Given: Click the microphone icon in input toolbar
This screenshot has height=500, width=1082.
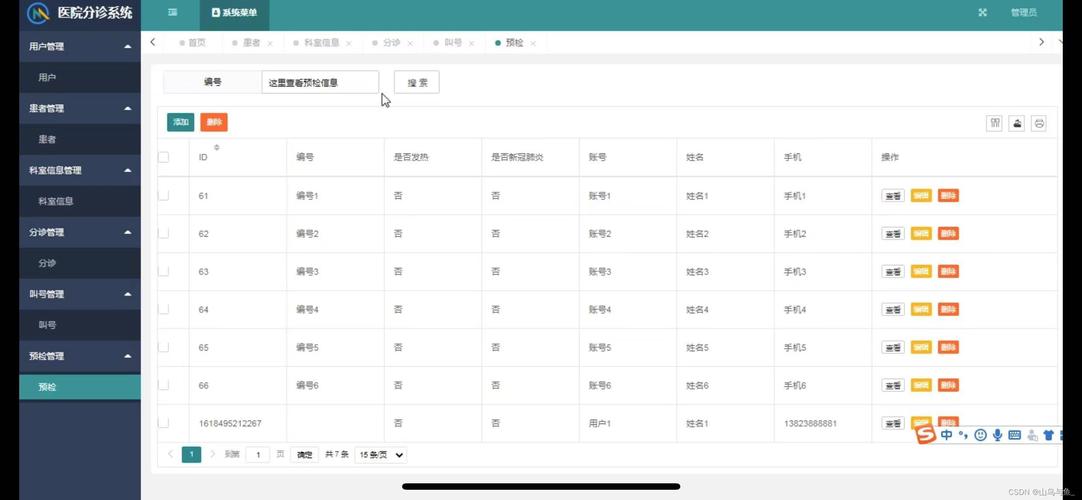Looking at the screenshot, I should click(997, 434).
